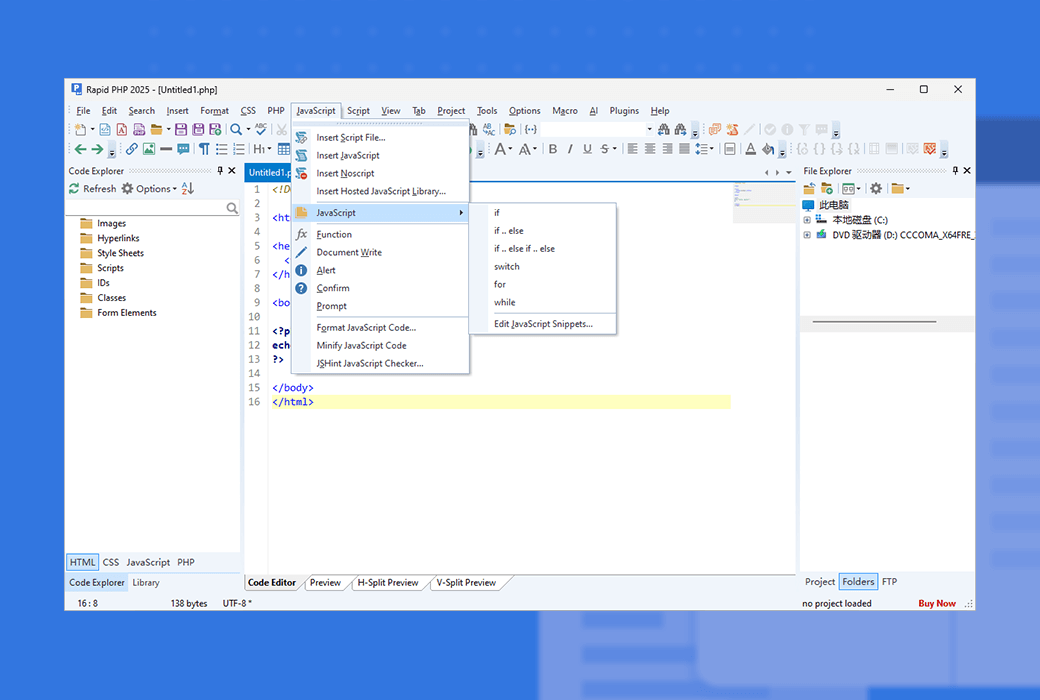This screenshot has height=700, width=1040.
Task: Click the Buy Now link
Action: pos(937,603)
